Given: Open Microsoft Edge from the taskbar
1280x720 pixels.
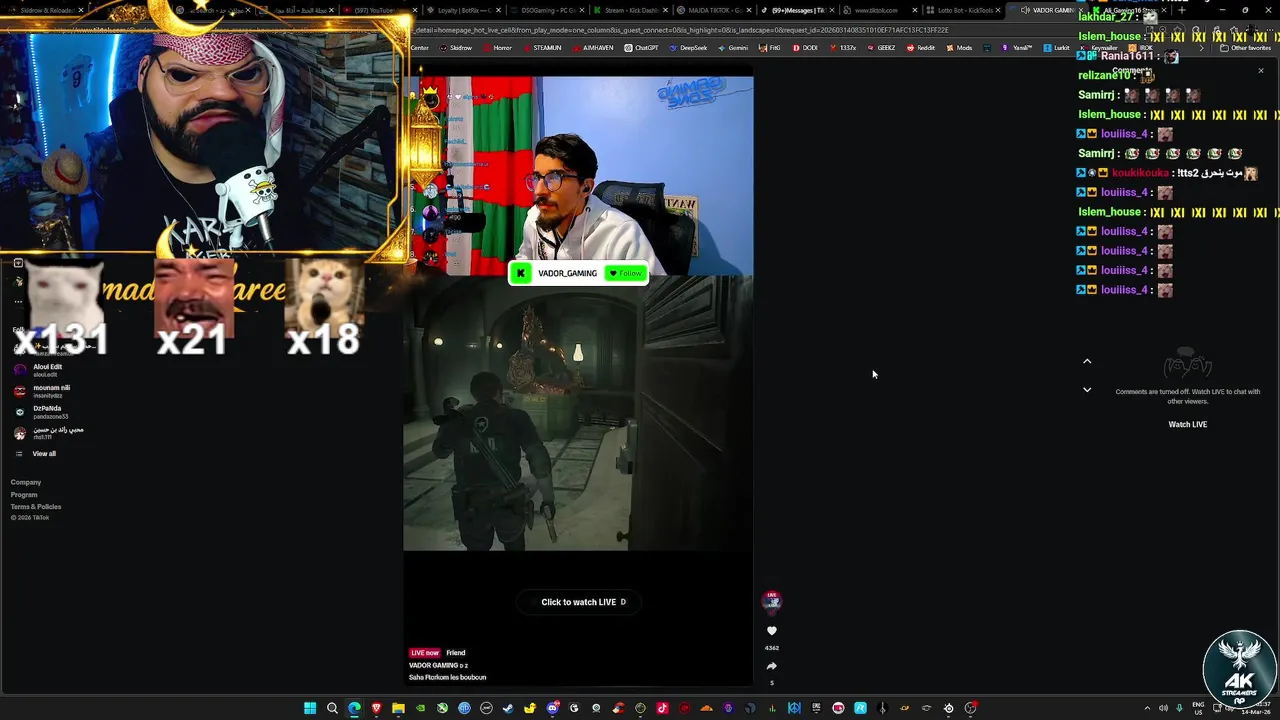Looking at the screenshot, I should tap(354, 708).
